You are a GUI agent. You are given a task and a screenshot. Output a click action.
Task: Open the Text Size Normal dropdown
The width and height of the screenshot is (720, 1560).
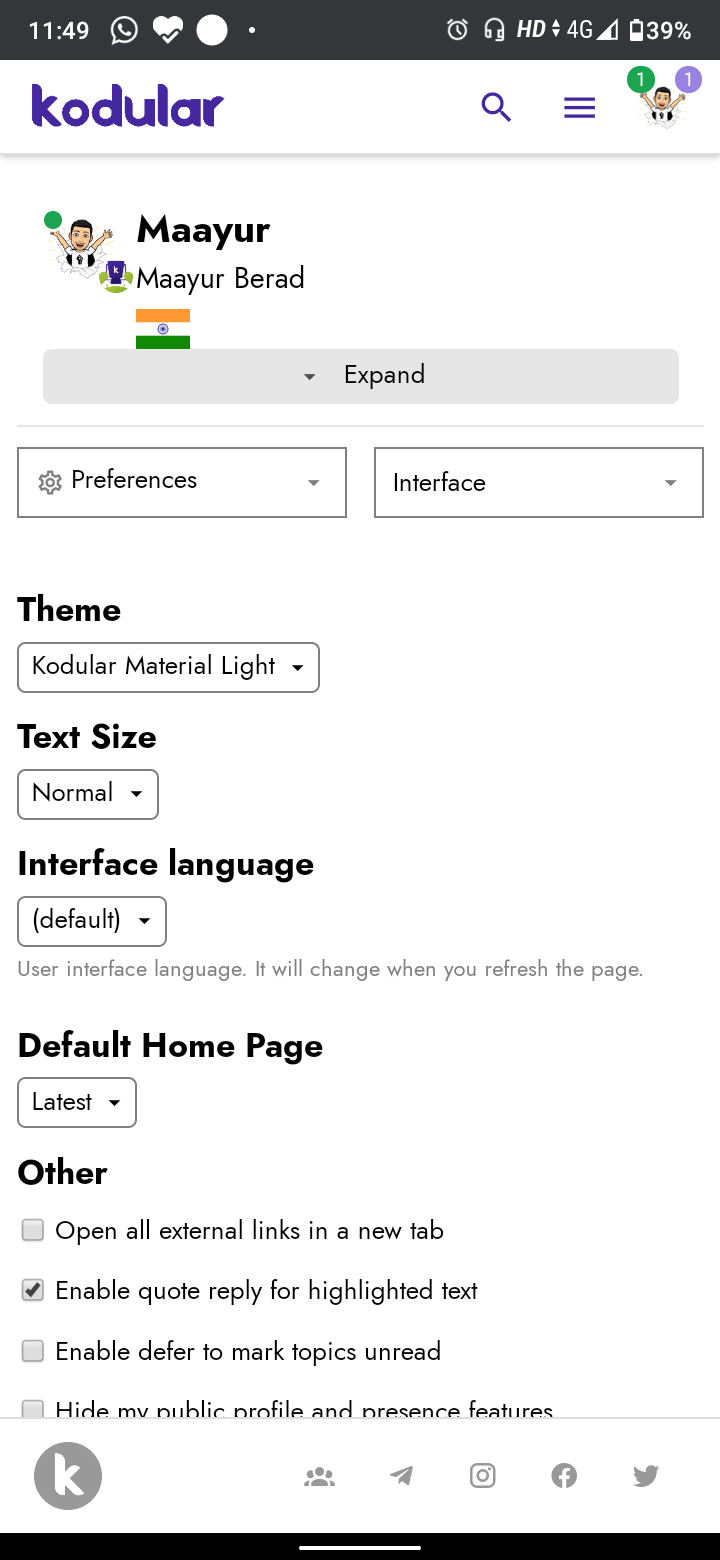(x=88, y=794)
